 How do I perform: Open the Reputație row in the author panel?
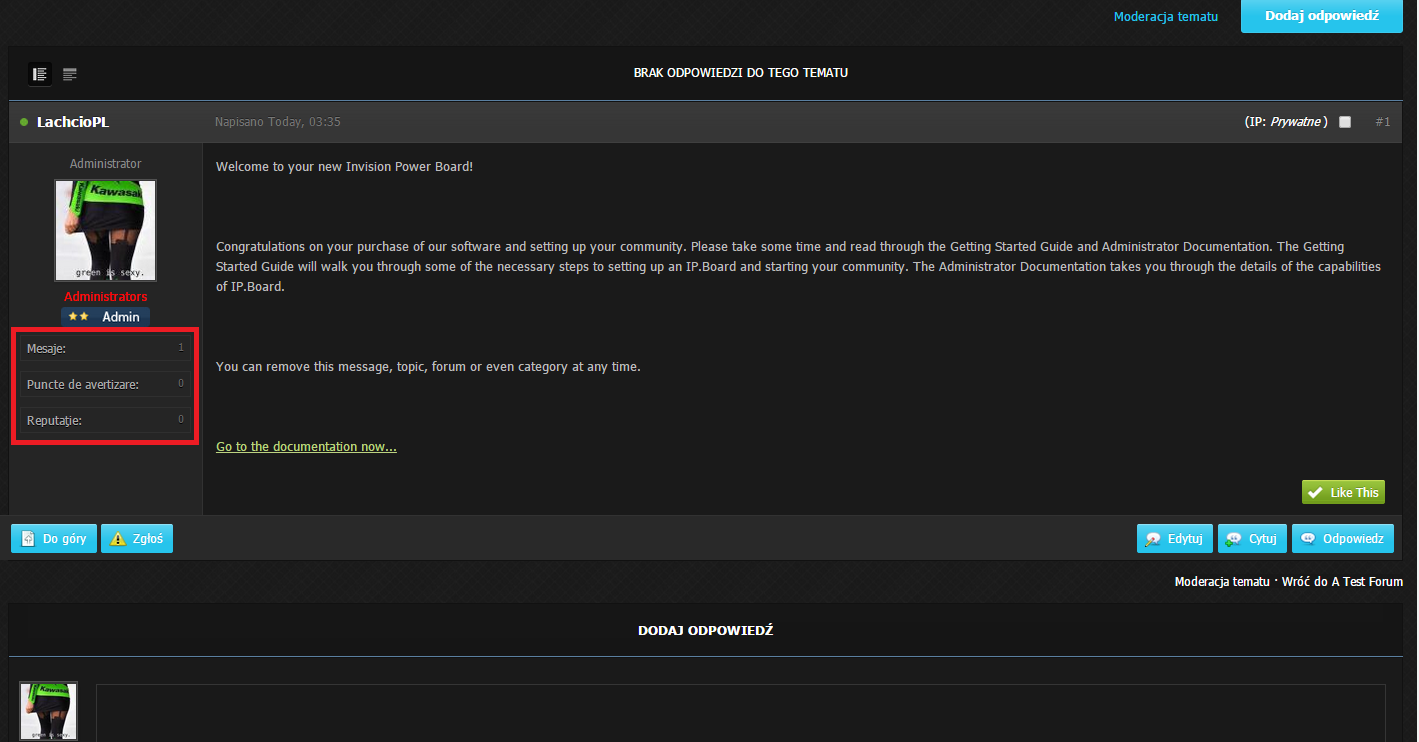pos(105,420)
